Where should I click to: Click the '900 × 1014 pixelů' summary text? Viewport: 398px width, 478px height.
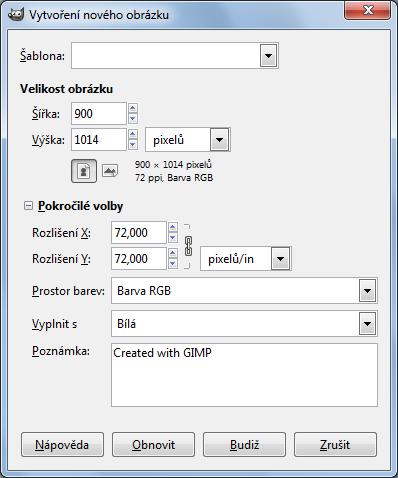coord(173,164)
